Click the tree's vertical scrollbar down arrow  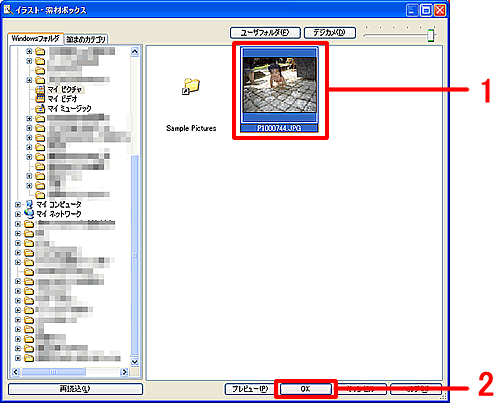pos(135,362)
